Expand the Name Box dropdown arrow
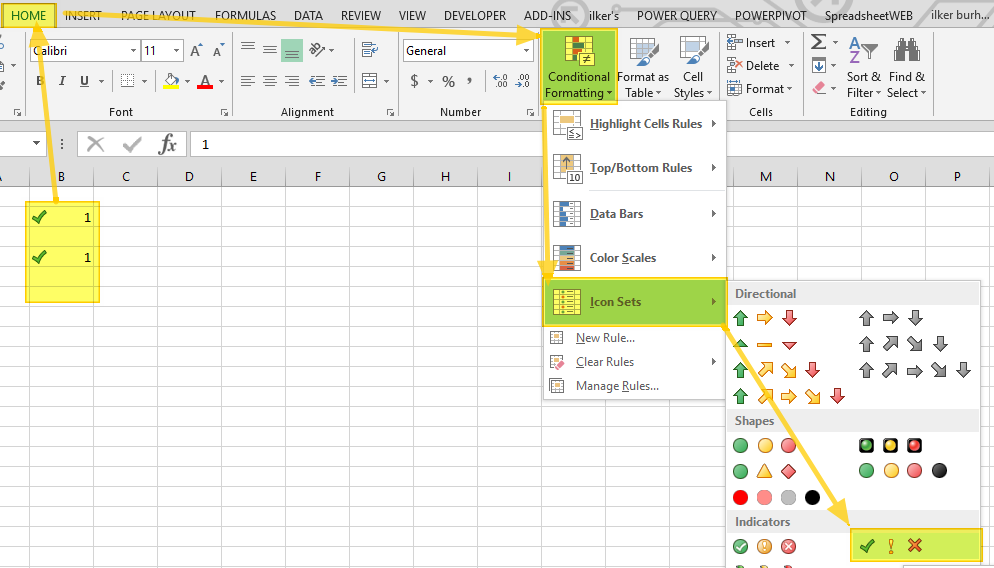Viewport: 994px width, 568px height. 36,144
